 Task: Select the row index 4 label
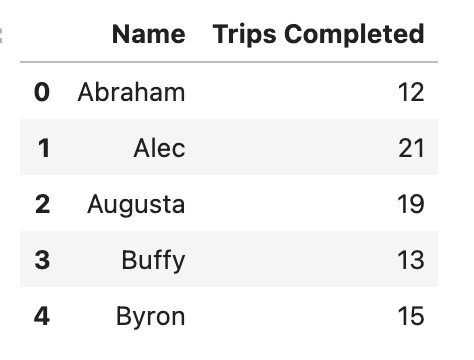point(42,316)
